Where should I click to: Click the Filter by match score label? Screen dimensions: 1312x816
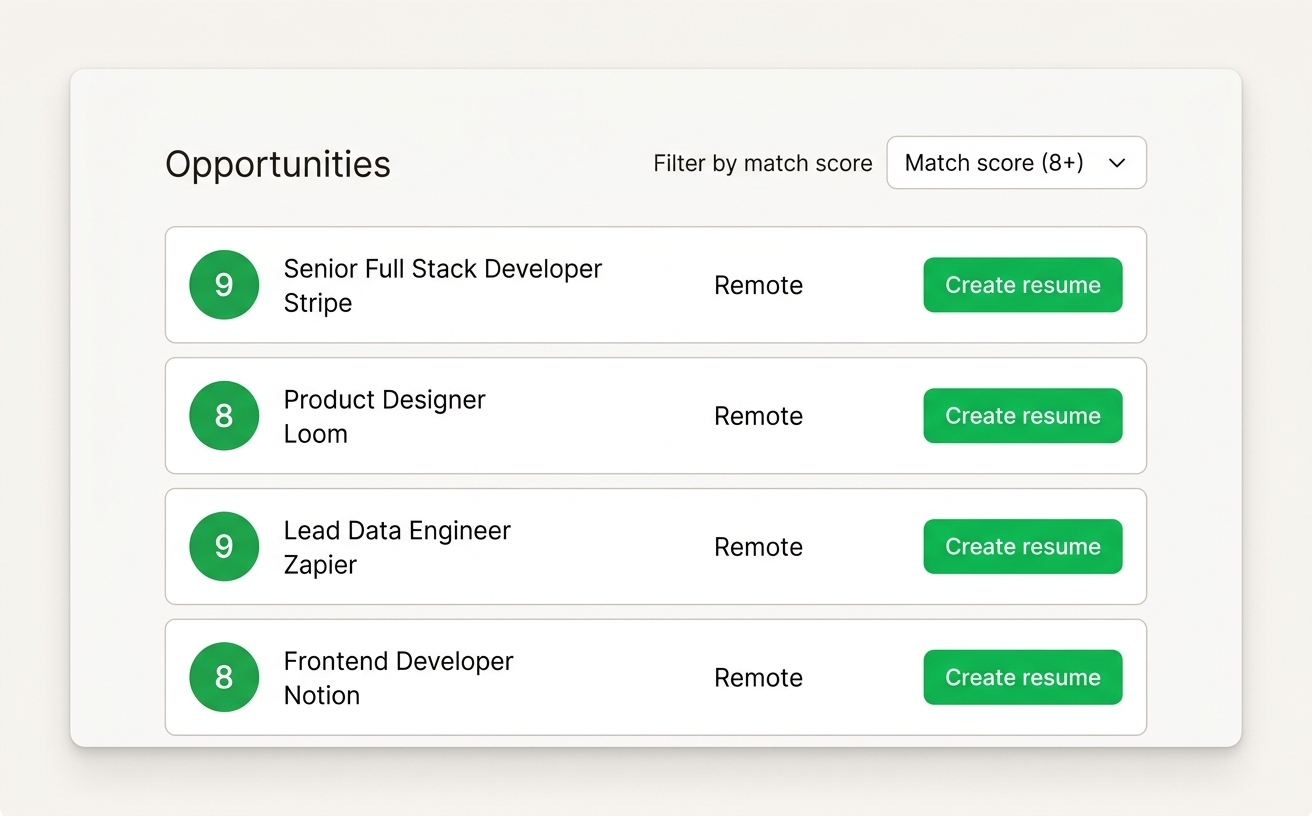762,162
